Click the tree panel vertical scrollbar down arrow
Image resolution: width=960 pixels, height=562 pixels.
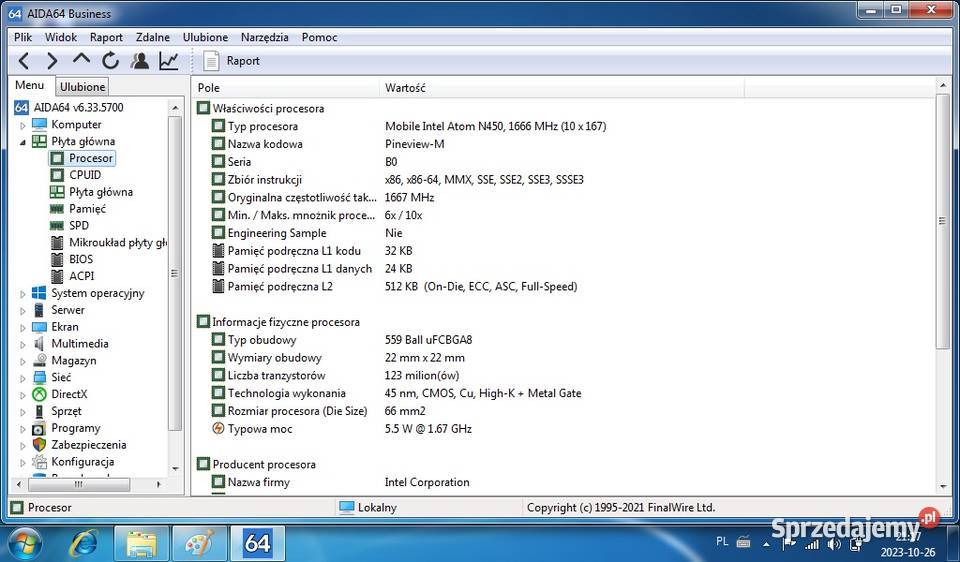(175, 469)
